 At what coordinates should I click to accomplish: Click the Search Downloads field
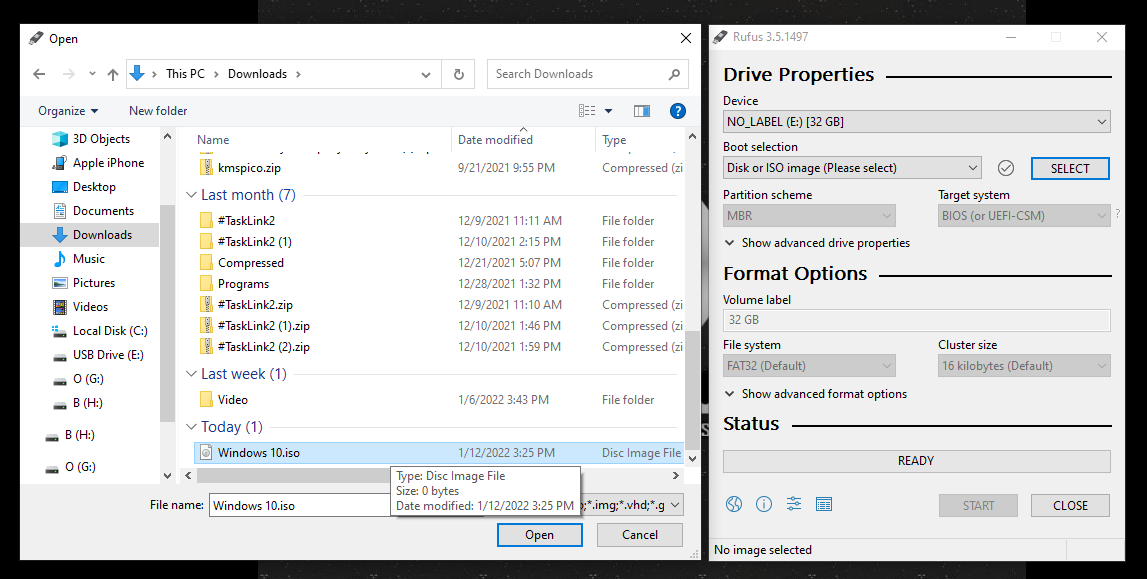point(580,74)
